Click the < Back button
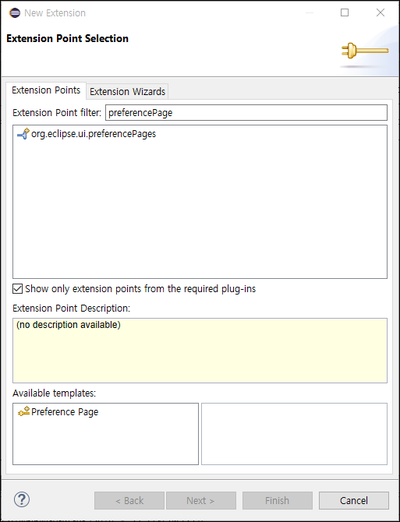 point(129,500)
